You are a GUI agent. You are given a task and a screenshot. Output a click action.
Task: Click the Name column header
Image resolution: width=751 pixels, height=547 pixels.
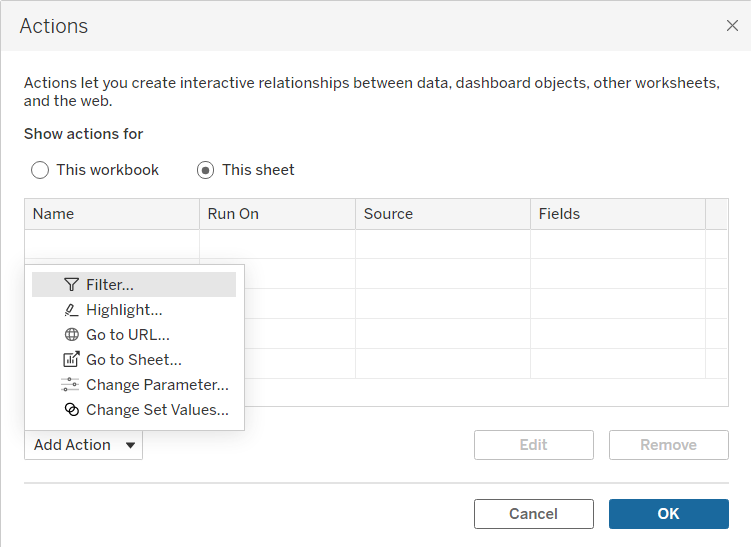coord(112,214)
